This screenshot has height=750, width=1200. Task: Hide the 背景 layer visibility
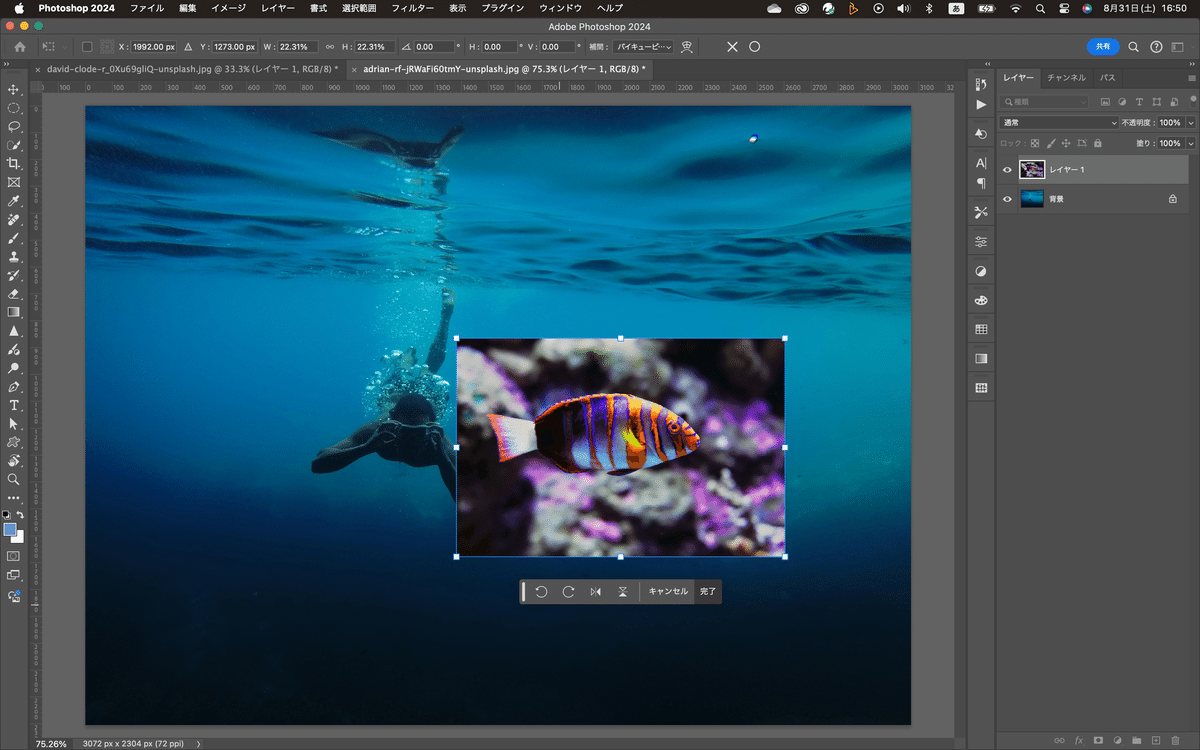coord(1007,198)
